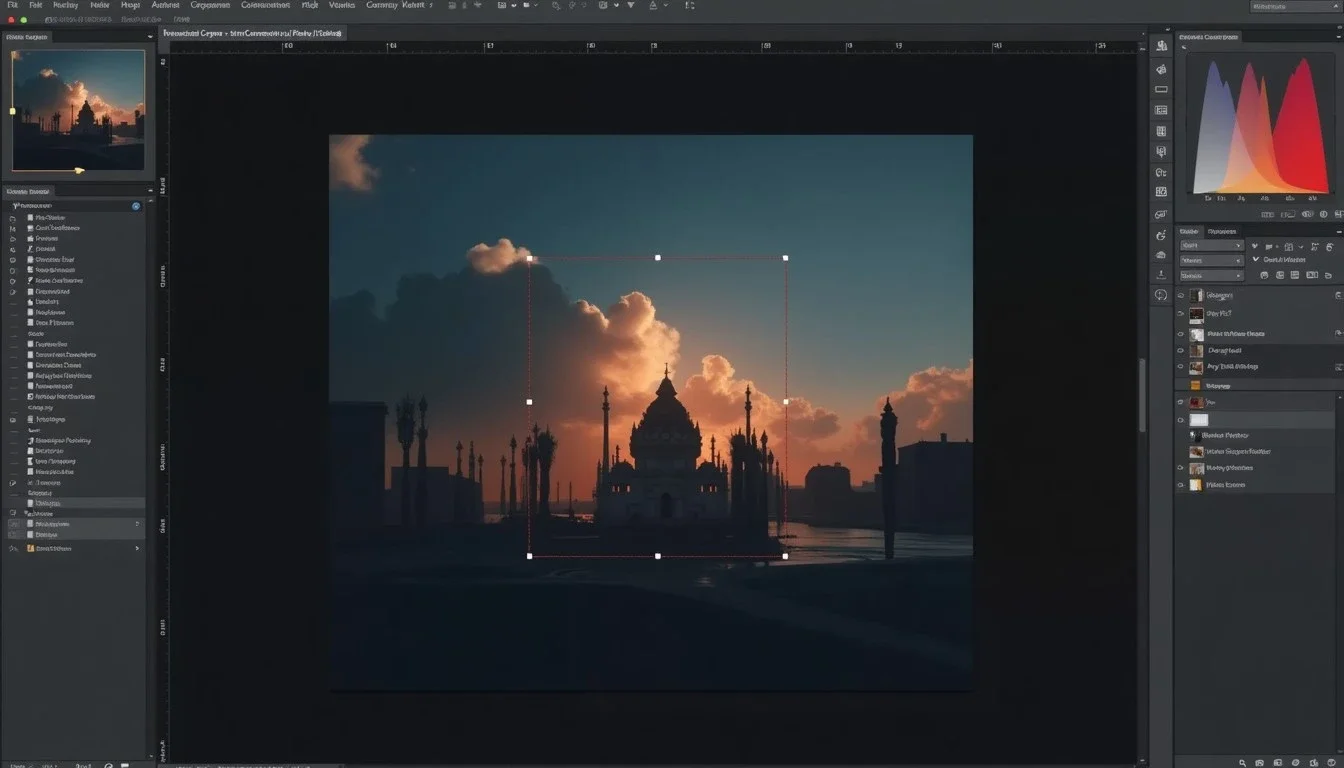The height and width of the screenshot is (768, 1344).
Task: Open the first menu in the top menu bar
Action: point(12,5)
